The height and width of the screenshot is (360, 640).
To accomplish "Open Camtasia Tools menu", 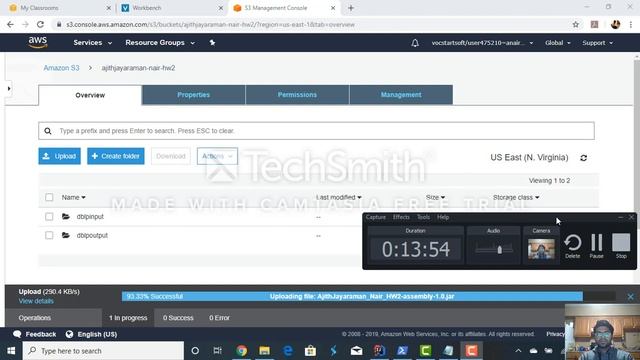I will point(423,217).
